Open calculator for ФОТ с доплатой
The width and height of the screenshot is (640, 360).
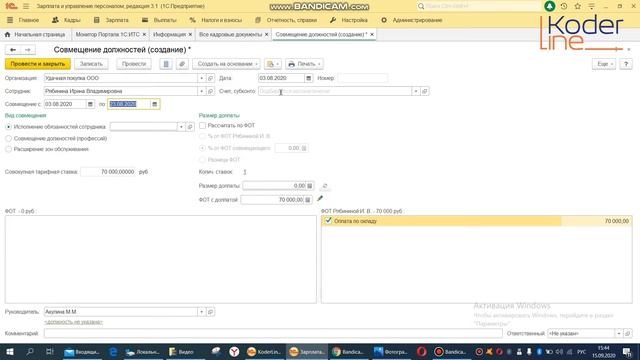click(308, 200)
